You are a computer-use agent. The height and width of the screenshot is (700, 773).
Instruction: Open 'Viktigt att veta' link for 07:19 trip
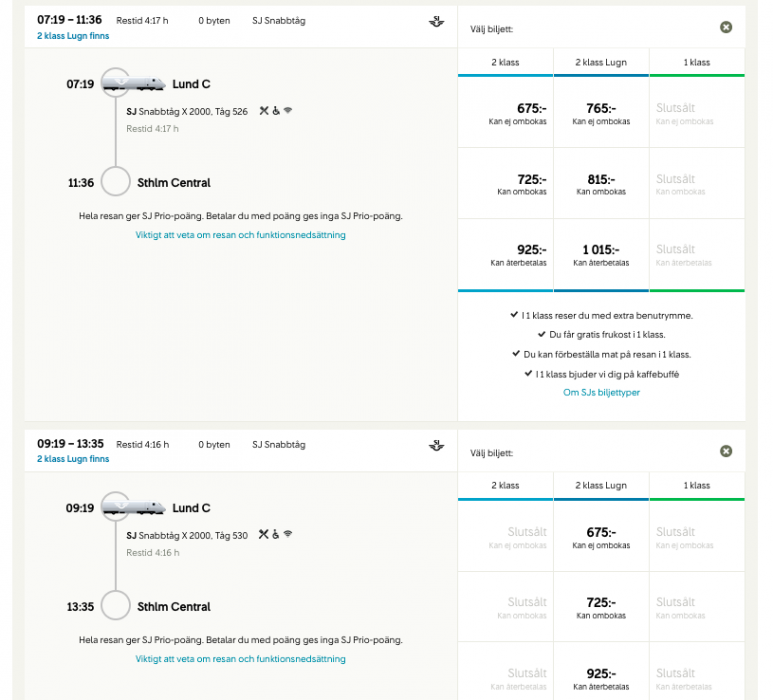(x=240, y=235)
